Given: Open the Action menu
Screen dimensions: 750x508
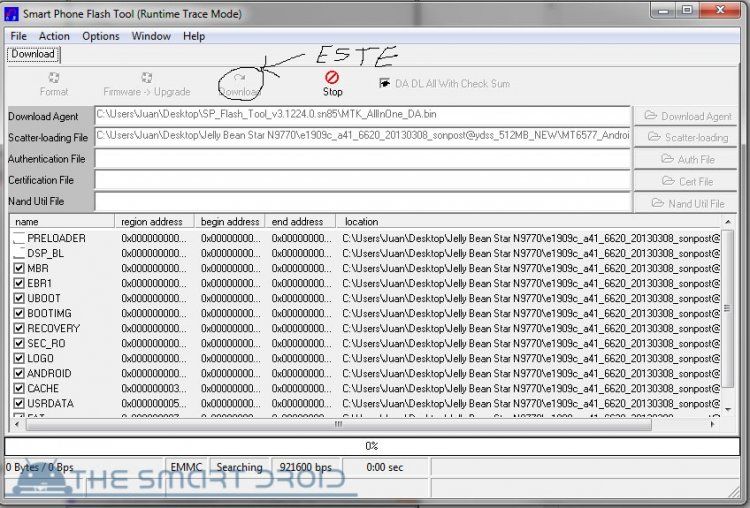Looking at the screenshot, I should pos(54,36).
